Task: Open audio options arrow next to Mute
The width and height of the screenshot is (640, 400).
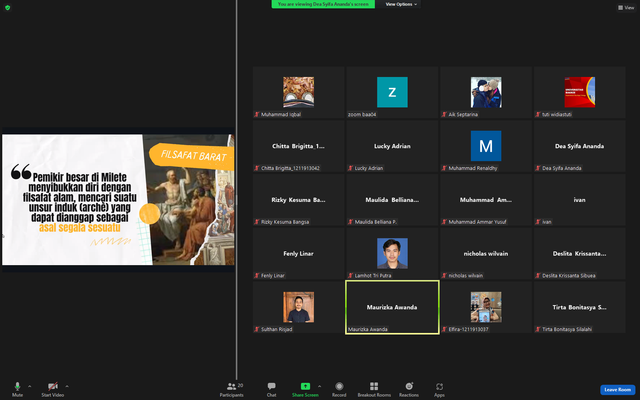Action: 29,386
